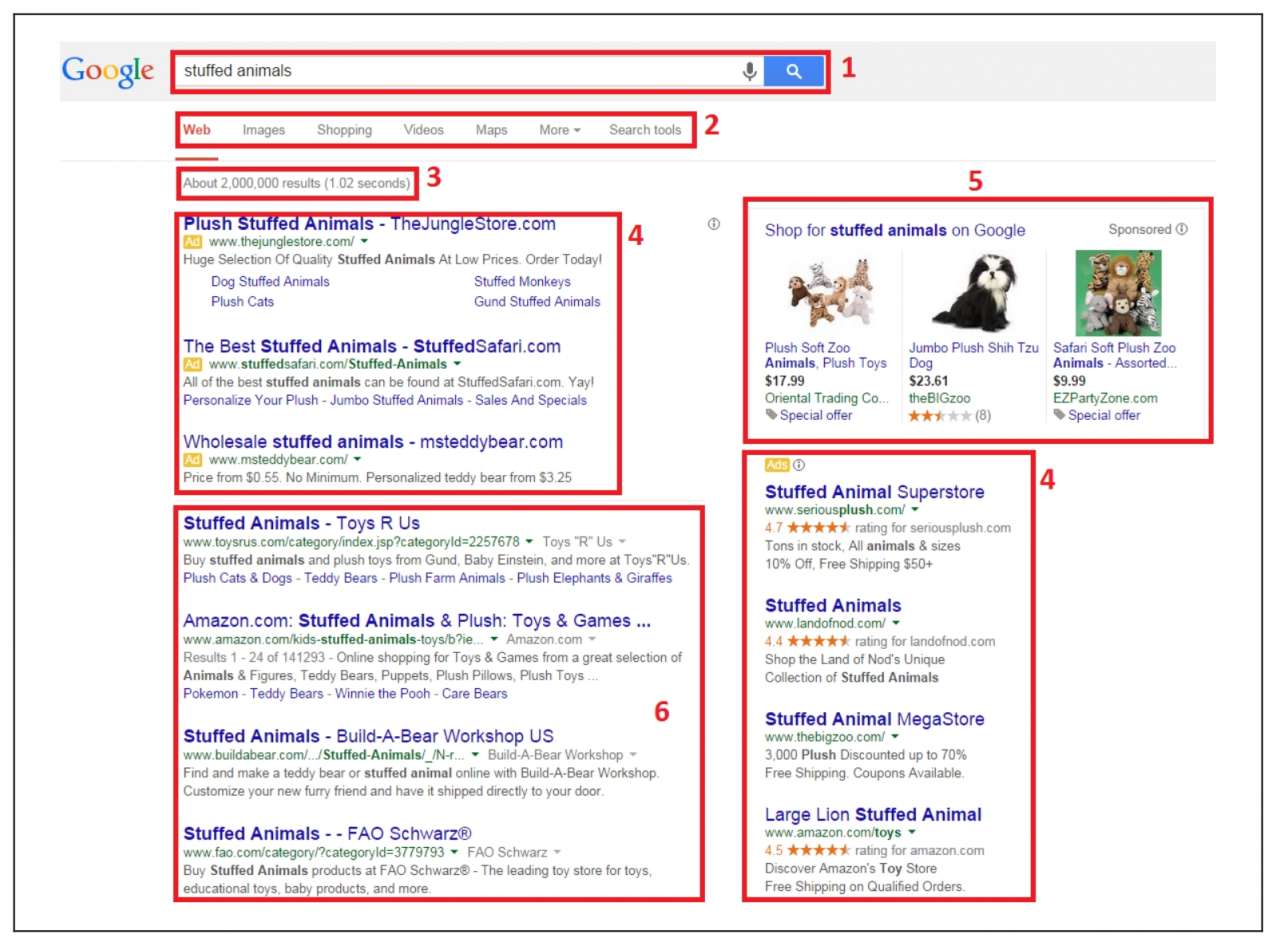Open the Stuffed Animal Superstore ad
1280x942 pixels.
click(874, 492)
